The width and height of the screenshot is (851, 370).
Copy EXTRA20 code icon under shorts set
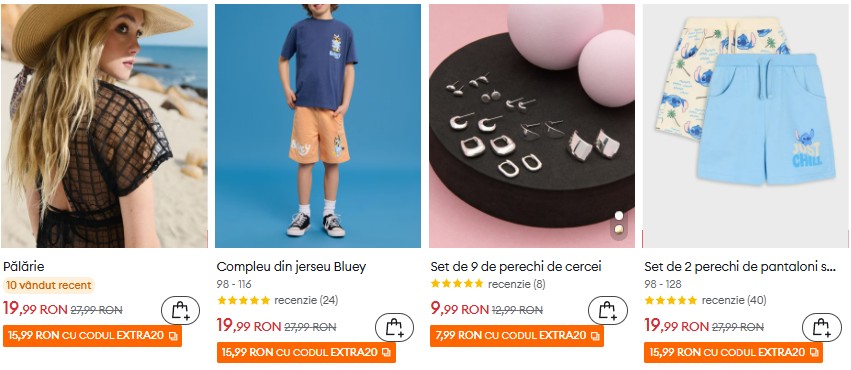click(x=814, y=353)
